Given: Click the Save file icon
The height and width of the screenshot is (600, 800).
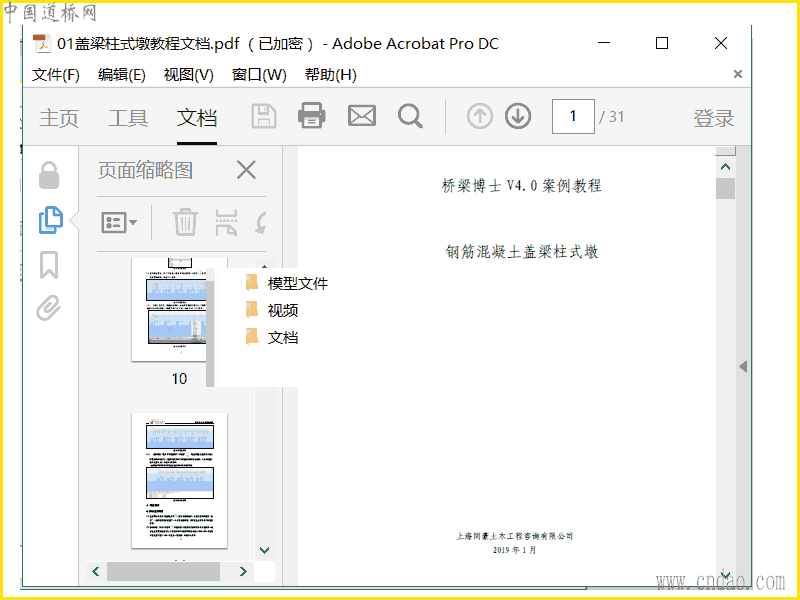Looking at the screenshot, I should pyautogui.click(x=264, y=116).
